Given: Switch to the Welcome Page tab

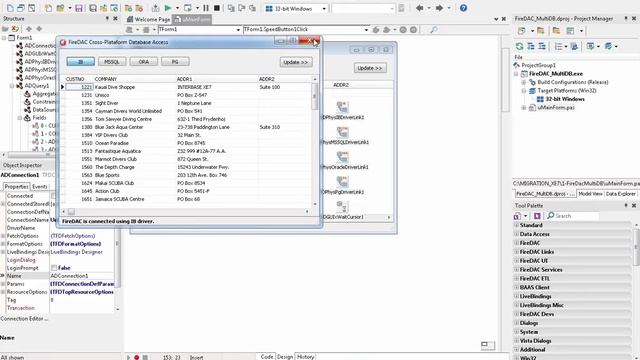Looking at the screenshot, I should click(148, 19).
